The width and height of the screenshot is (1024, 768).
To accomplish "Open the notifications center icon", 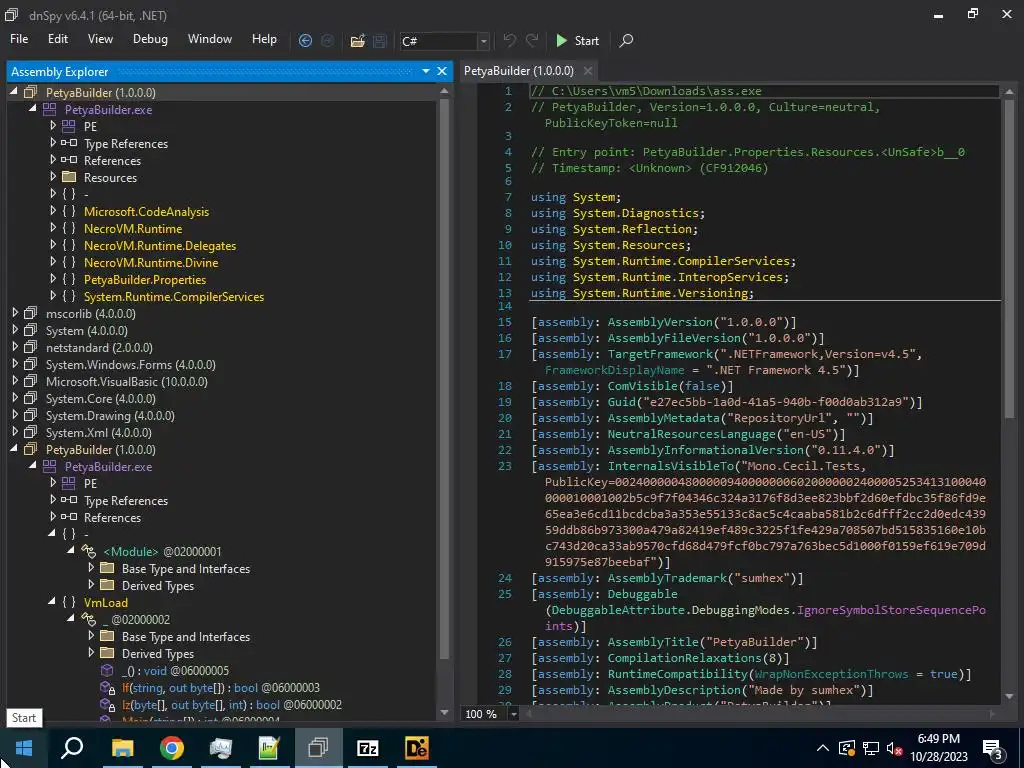I will click(993, 749).
